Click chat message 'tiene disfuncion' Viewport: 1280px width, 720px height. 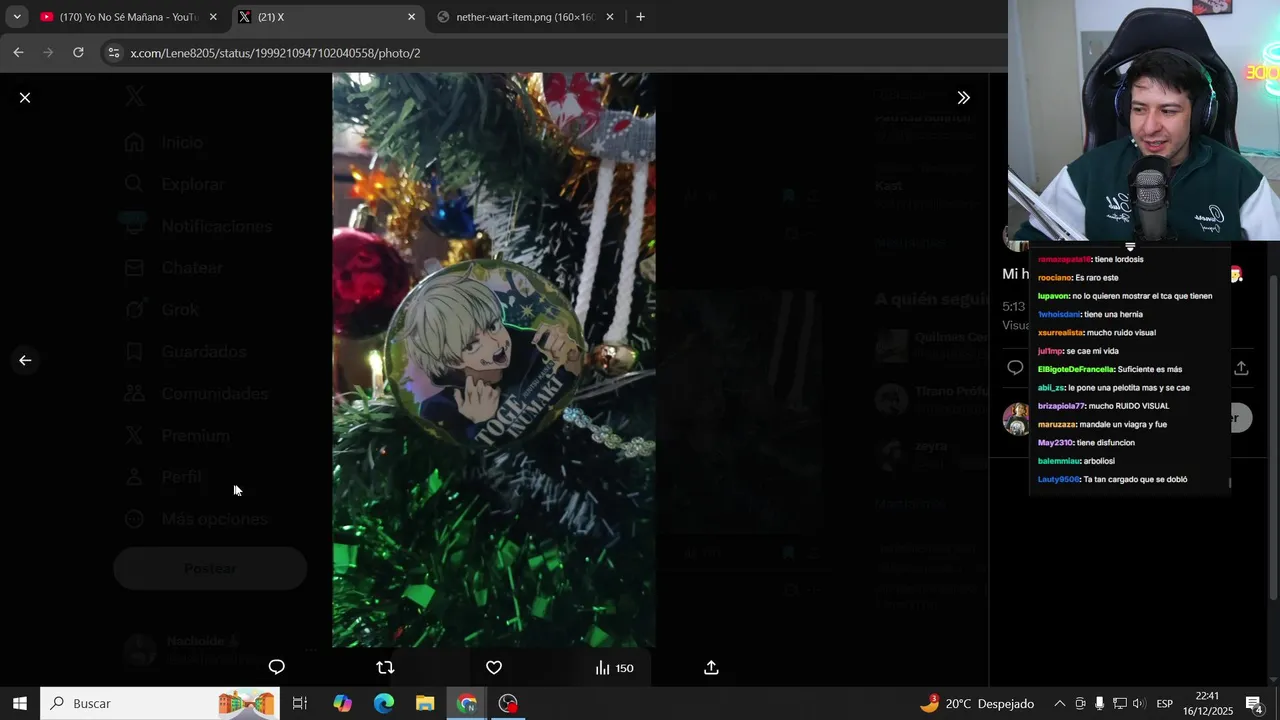tap(1106, 443)
